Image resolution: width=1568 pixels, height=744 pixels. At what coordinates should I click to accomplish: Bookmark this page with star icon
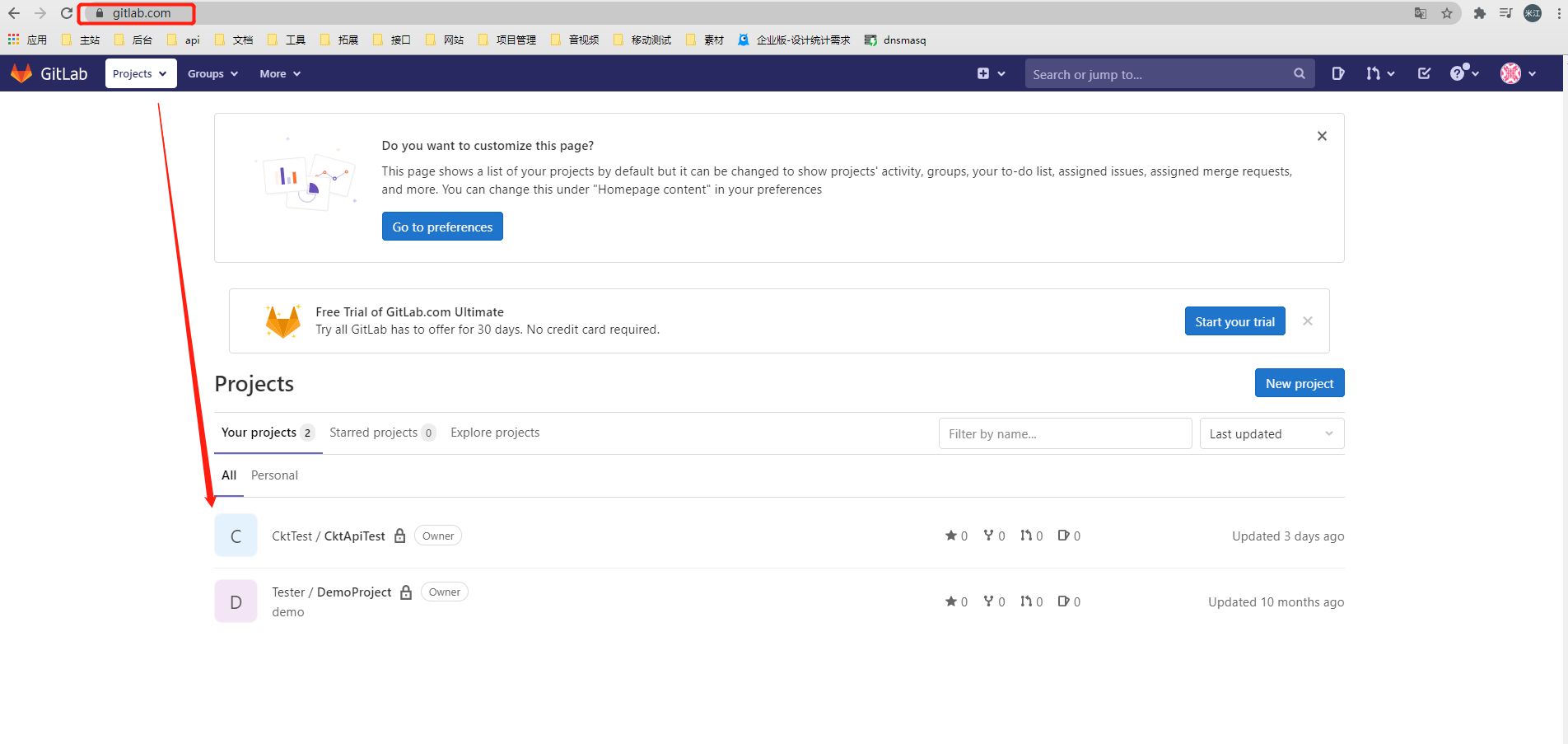1447,13
